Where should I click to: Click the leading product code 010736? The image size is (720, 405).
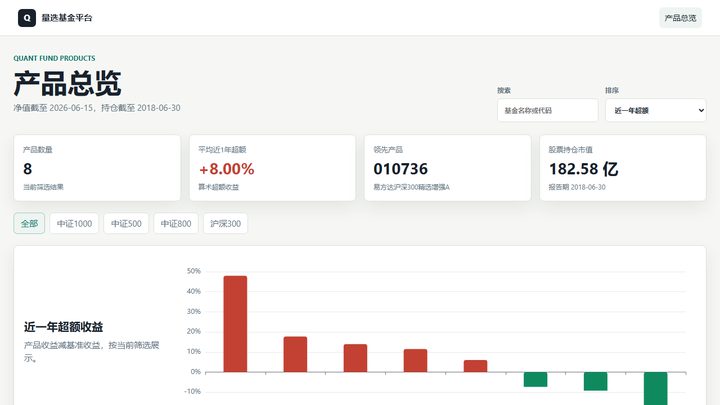(x=400, y=169)
